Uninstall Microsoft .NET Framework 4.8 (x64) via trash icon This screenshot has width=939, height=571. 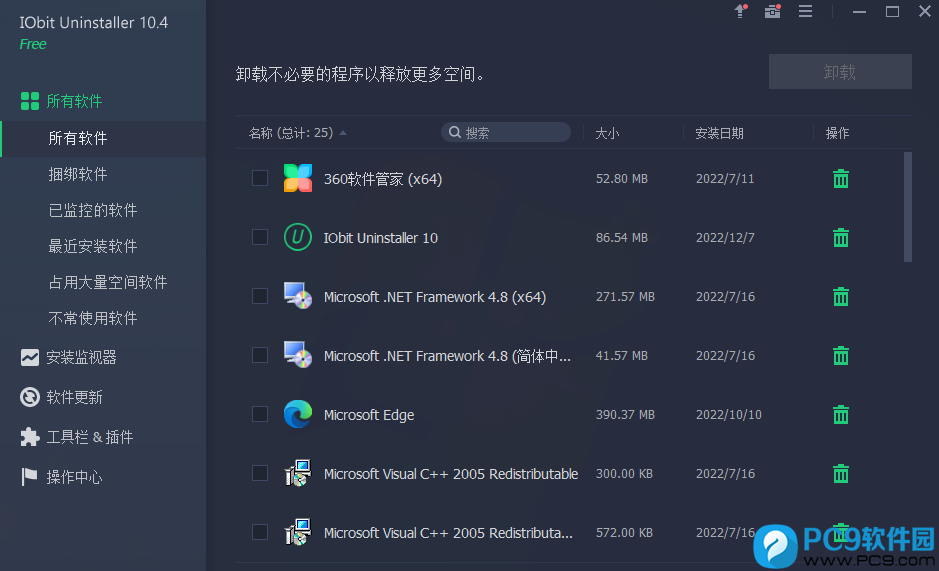[x=841, y=297]
